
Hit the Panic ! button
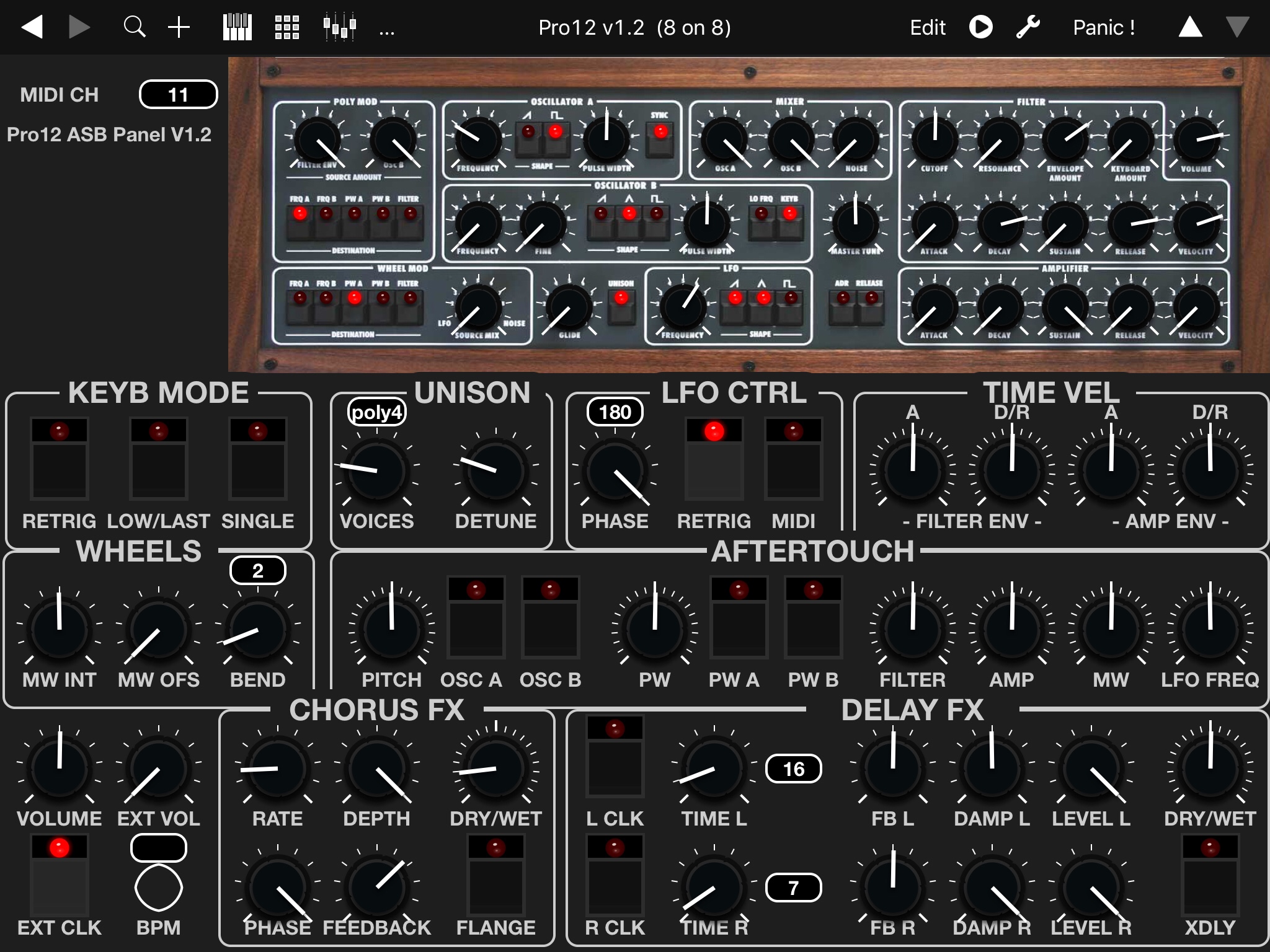[x=1104, y=27]
